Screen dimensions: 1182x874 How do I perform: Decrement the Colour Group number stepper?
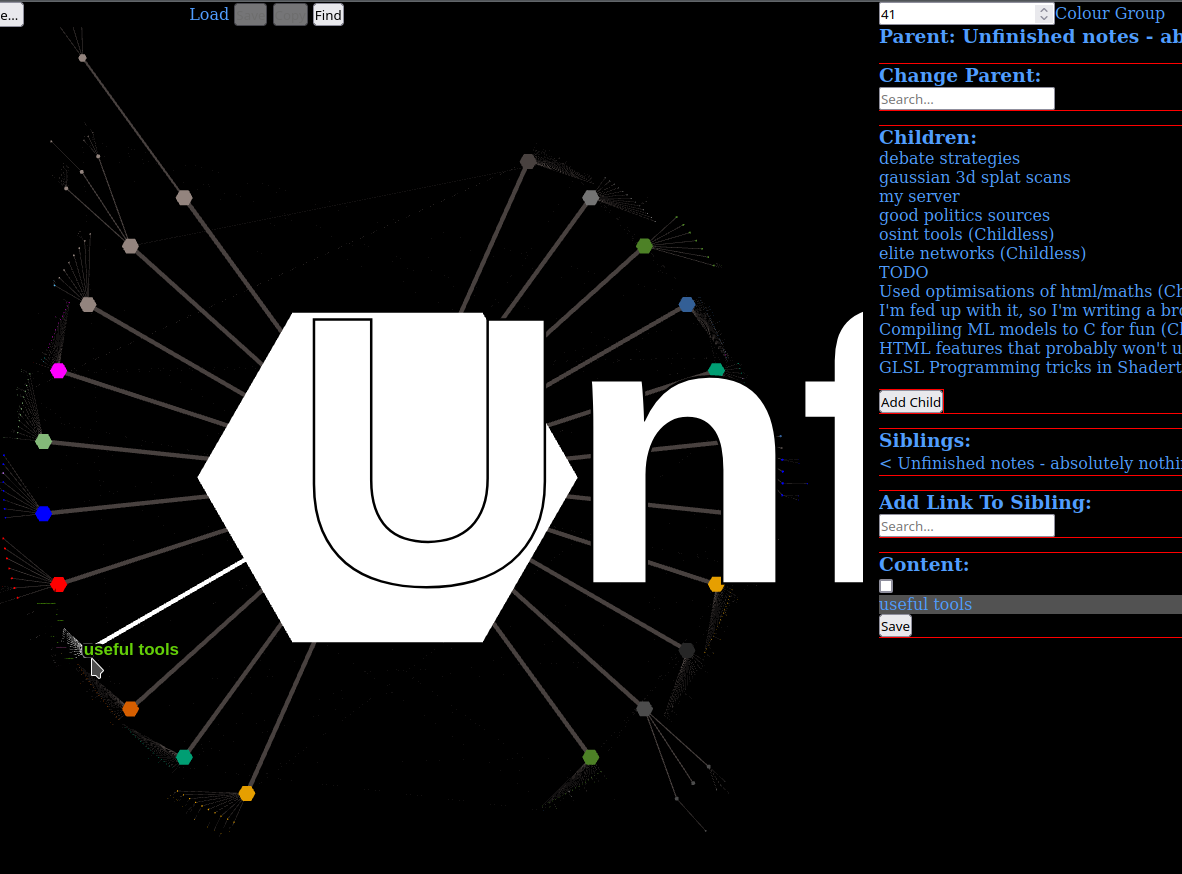tap(1044, 18)
